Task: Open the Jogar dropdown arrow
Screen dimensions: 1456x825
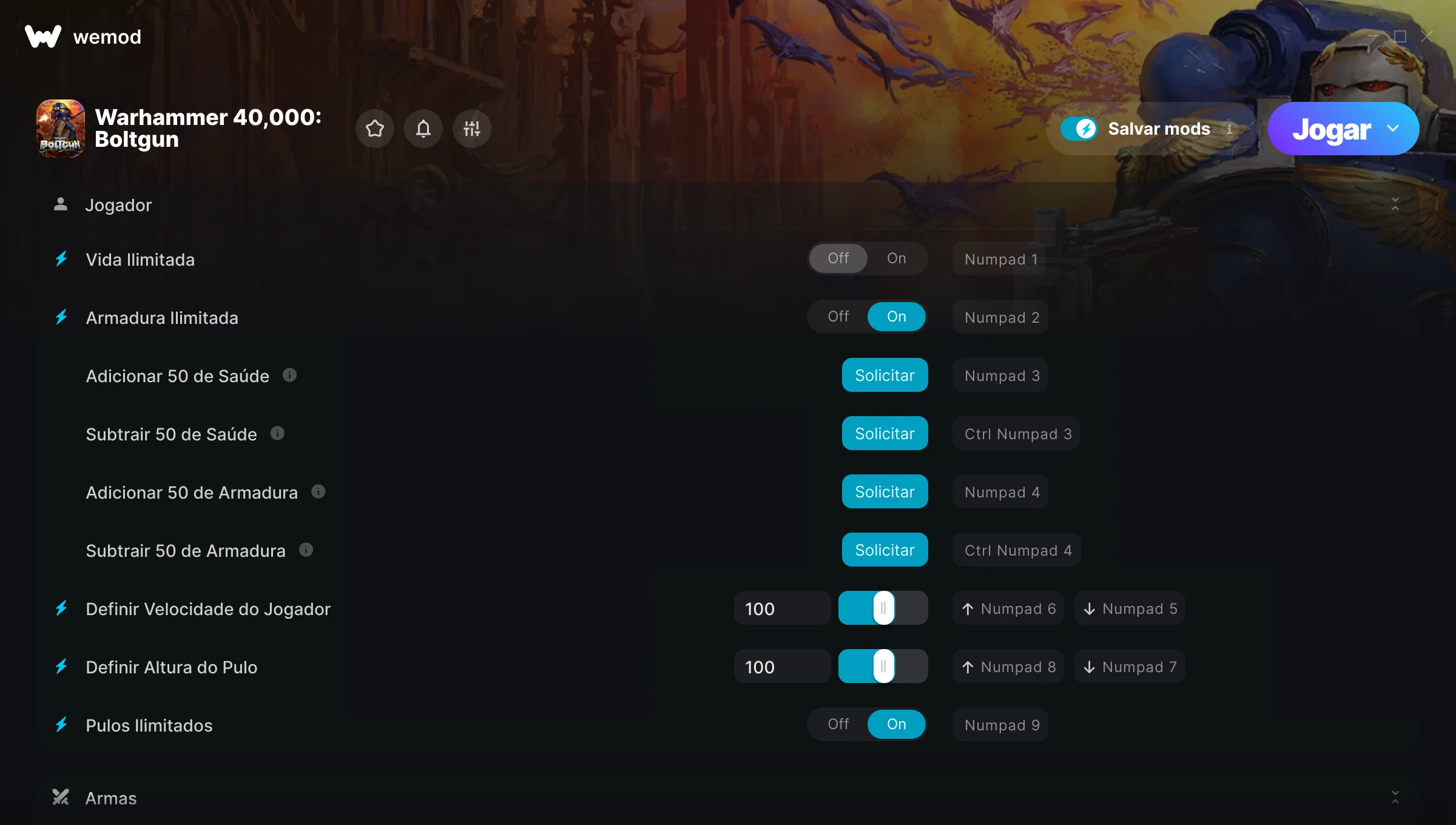Action: [x=1393, y=129]
